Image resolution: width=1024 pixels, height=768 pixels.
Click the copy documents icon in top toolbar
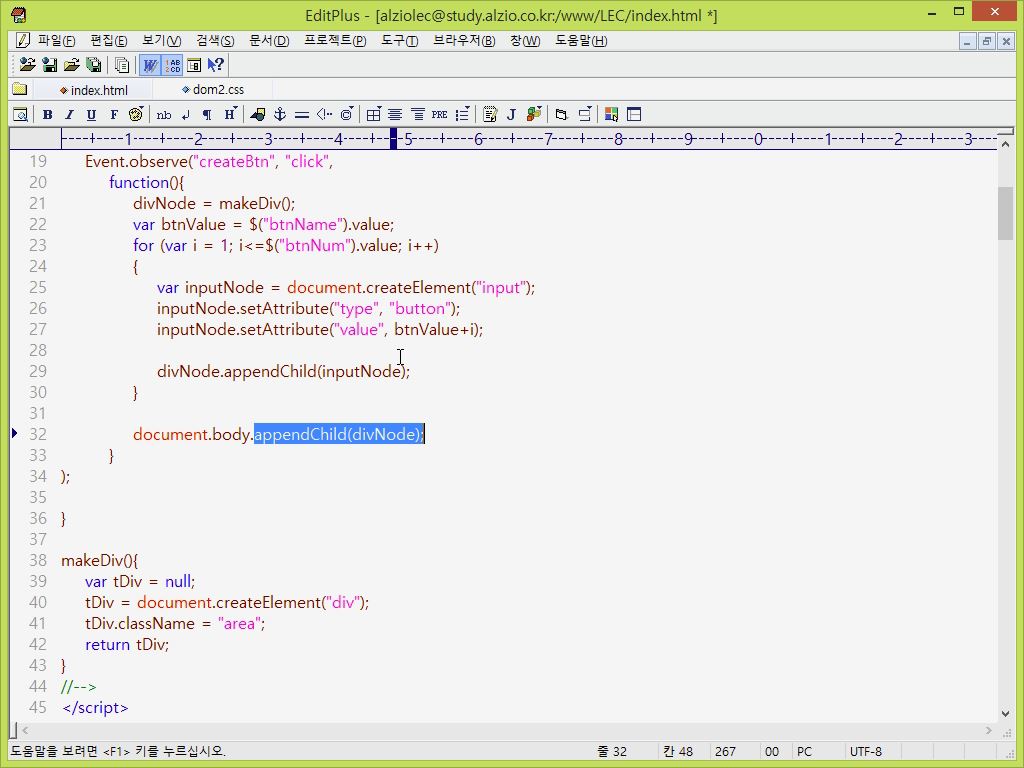point(121,65)
